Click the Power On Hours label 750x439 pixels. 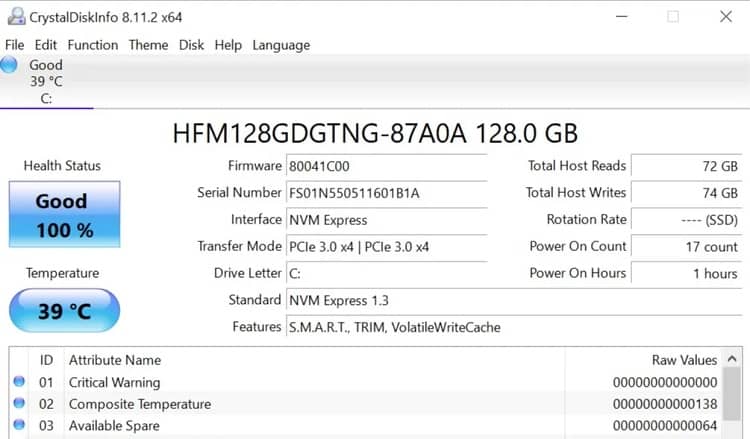point(577,273)
